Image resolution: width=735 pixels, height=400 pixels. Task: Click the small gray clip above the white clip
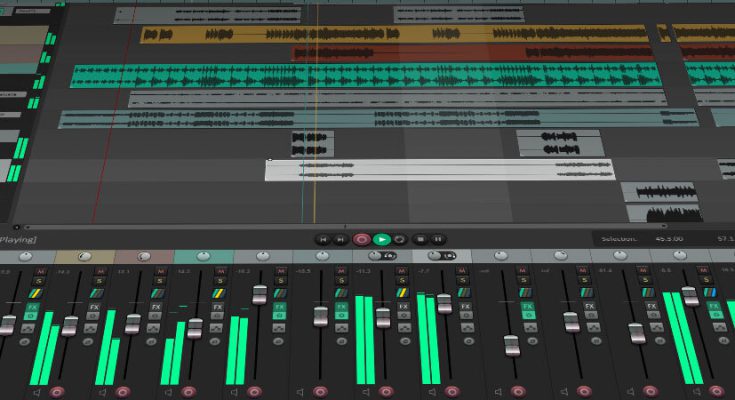tap(311, 142)
